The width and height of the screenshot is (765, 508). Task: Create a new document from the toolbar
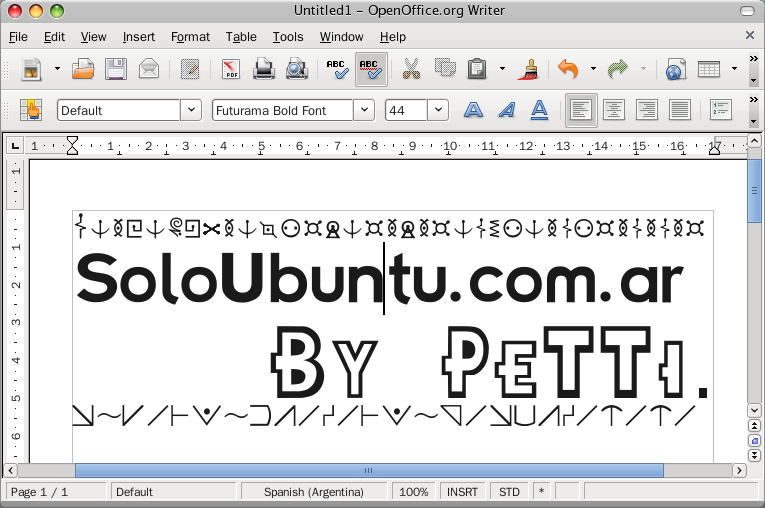tap(32, 69)
